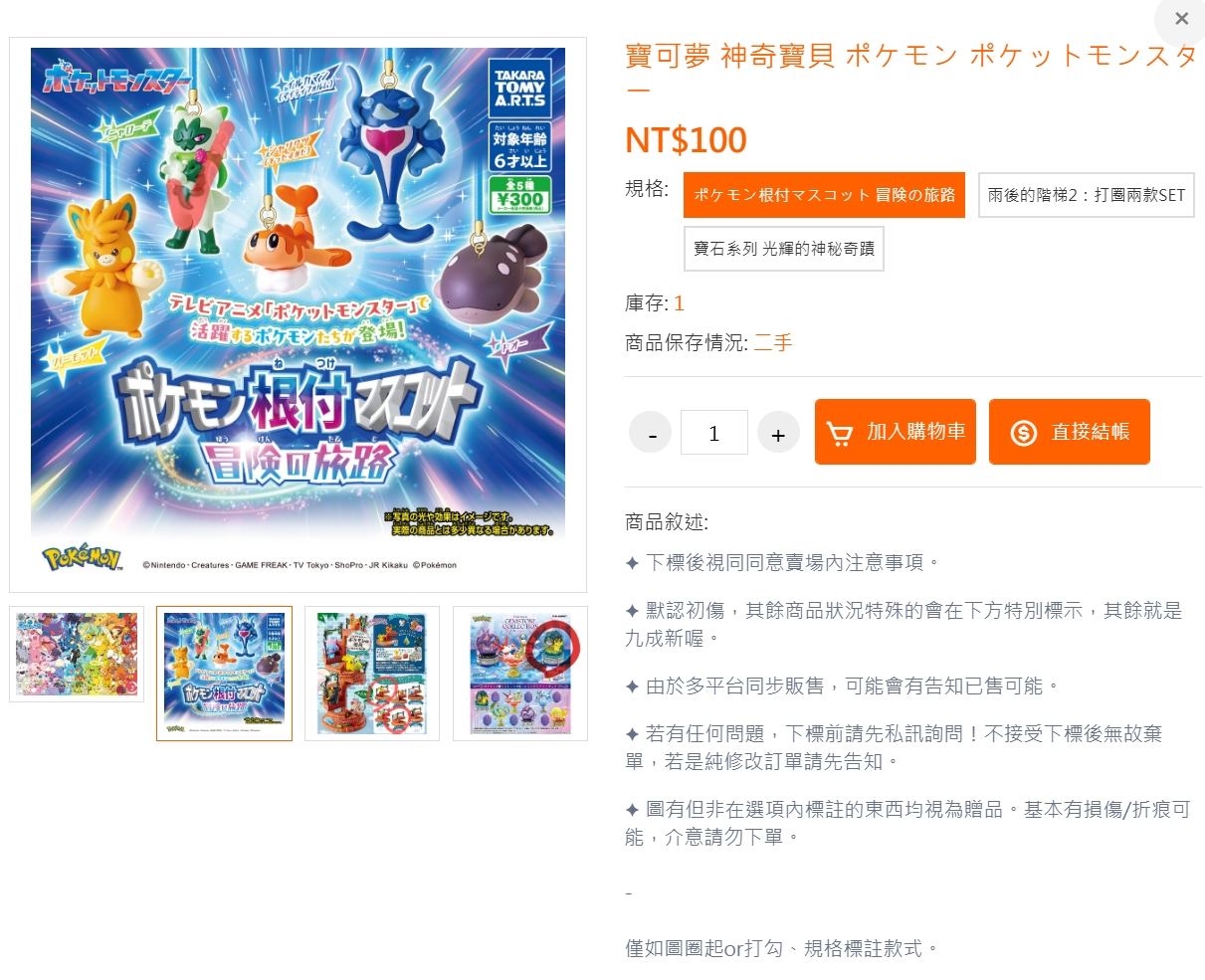Click the stock count number
The width and height of the screenshot is (1205, 980).
(x=680, y=303)
